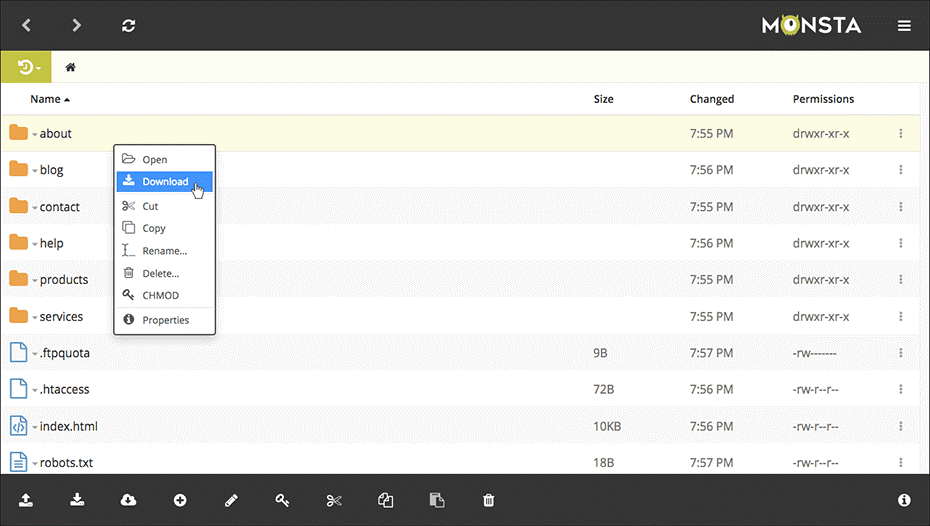Open the hamburger menu
Image resolution: width=930 pixels, height=526 pixels.
[904, 25]
